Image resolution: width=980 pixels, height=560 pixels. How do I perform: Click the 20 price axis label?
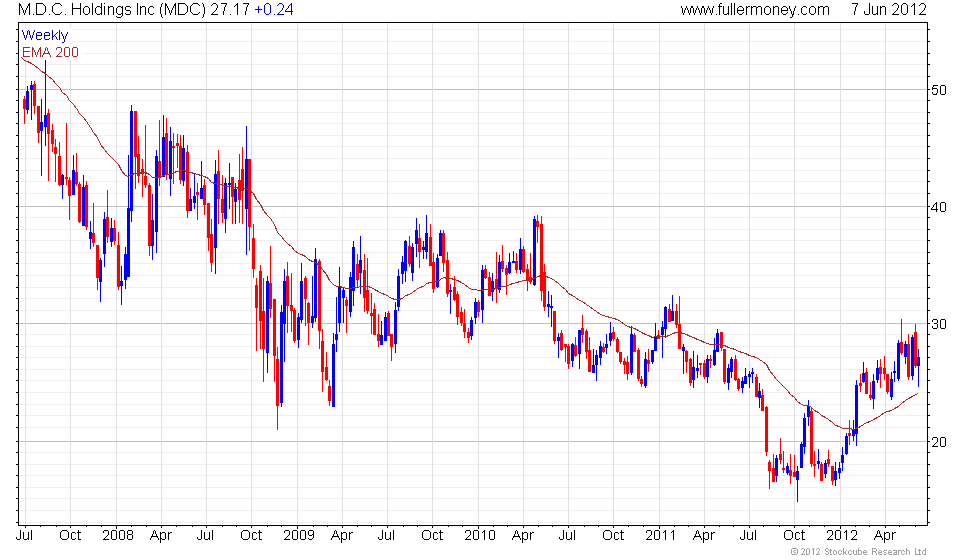[938, 442]
